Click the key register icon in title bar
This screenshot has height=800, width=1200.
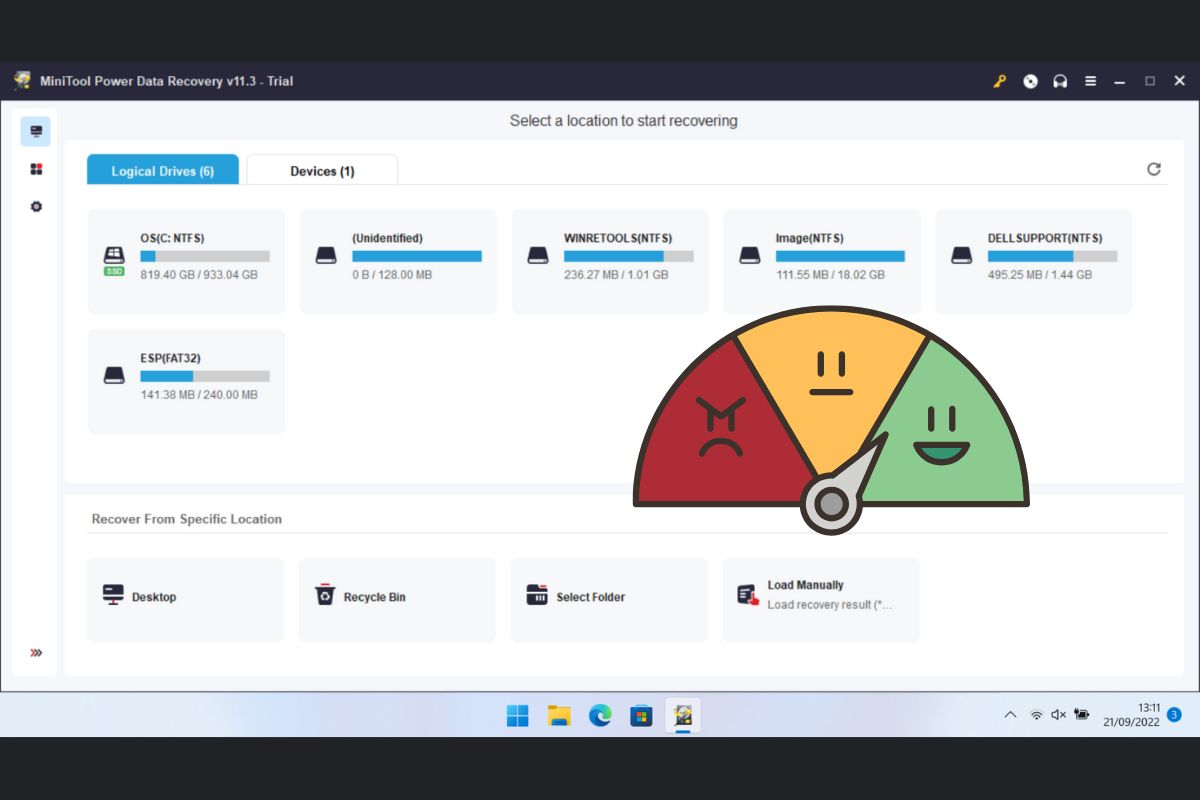tap(999, 81)
